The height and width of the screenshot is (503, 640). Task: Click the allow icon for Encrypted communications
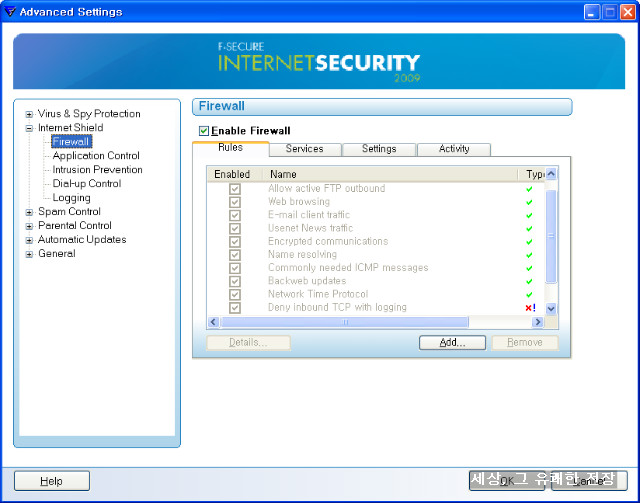tap(529, 242)
